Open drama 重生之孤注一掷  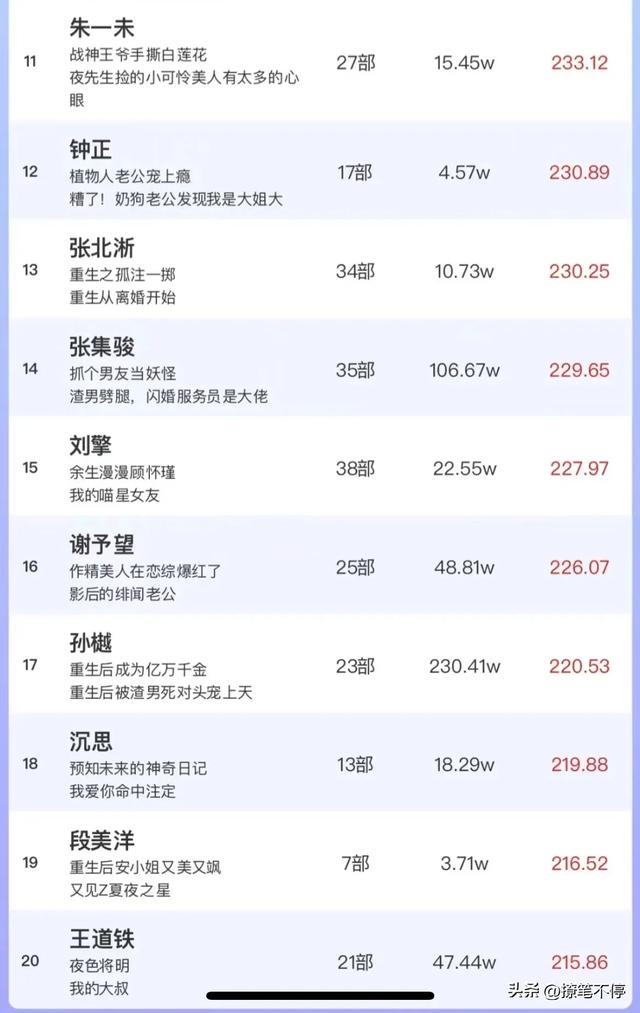click(122, 275)
